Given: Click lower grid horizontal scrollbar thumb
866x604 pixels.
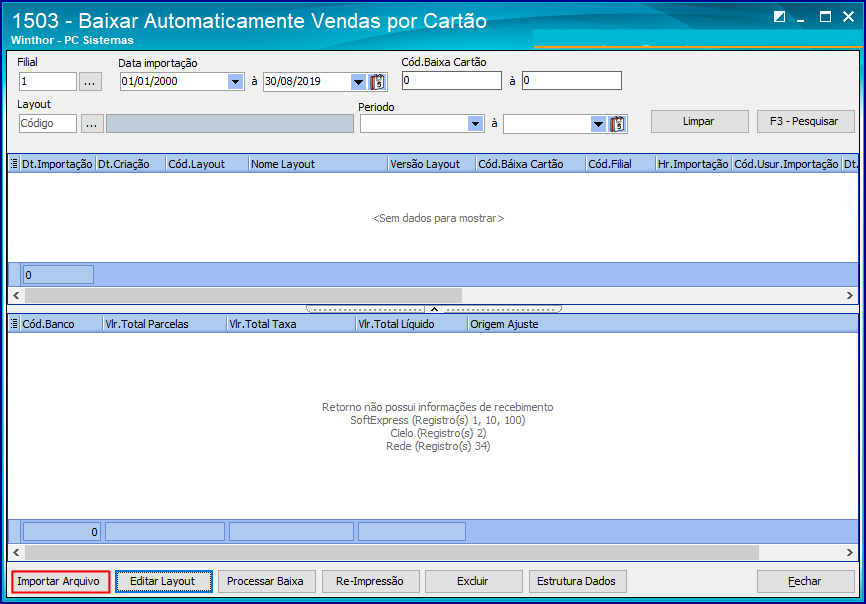Looking at the screenshot, I should (x=392, y=552).
